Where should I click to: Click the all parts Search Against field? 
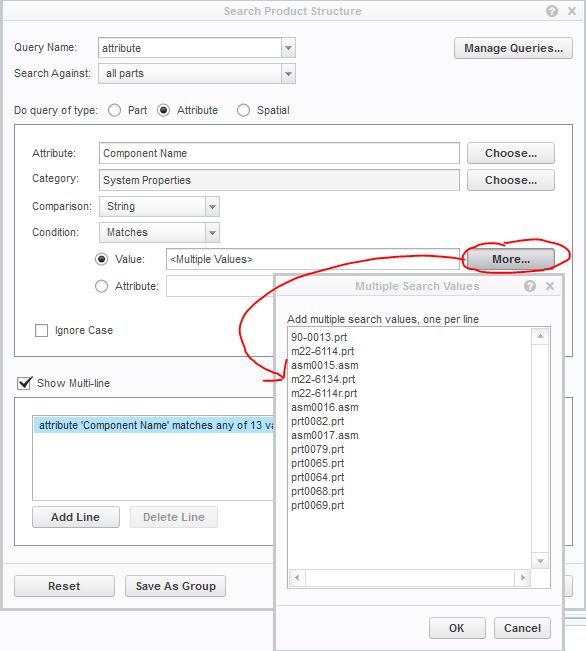tap(190, 74)
